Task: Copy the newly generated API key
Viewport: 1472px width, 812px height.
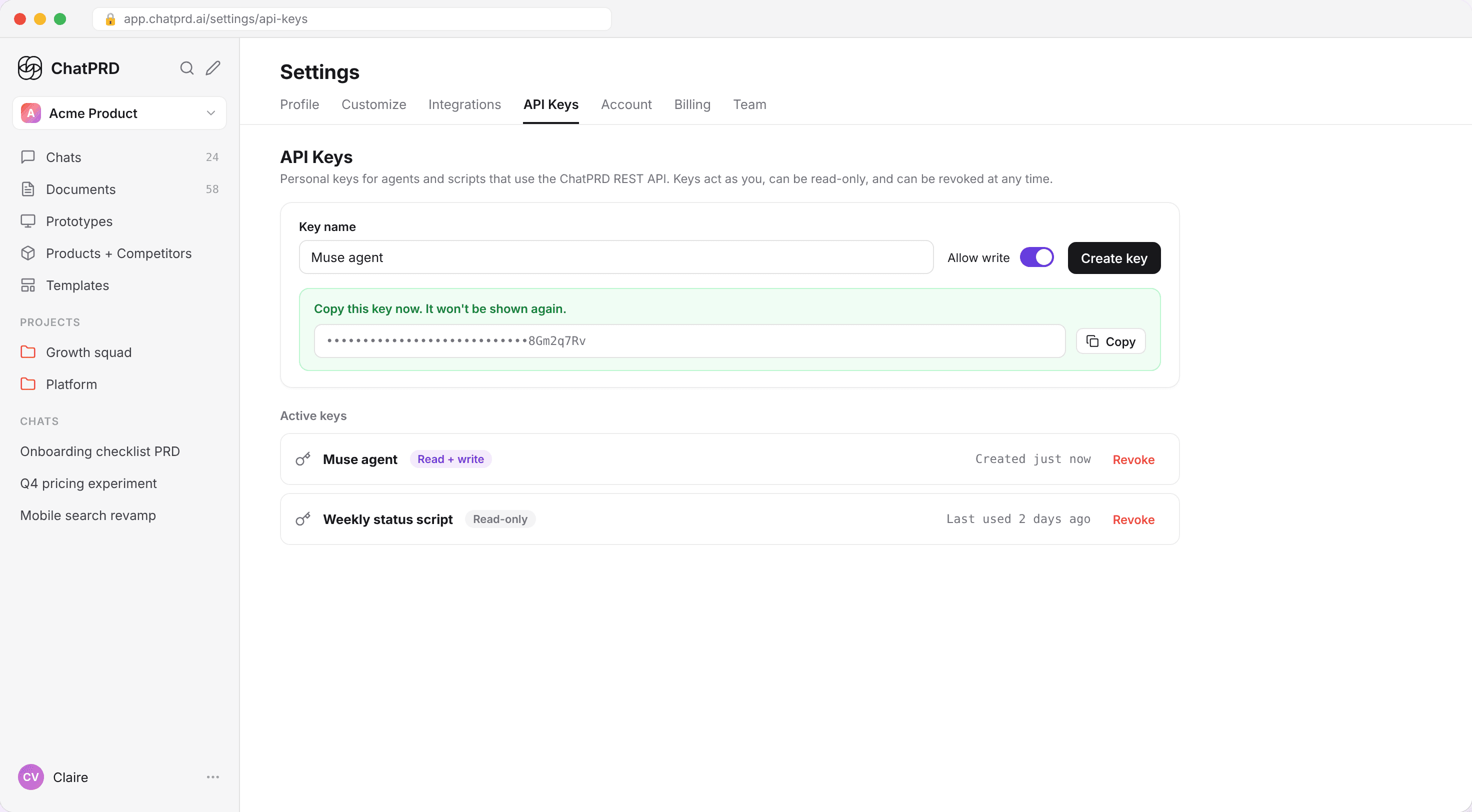Action: click(x=1111, y=341)
